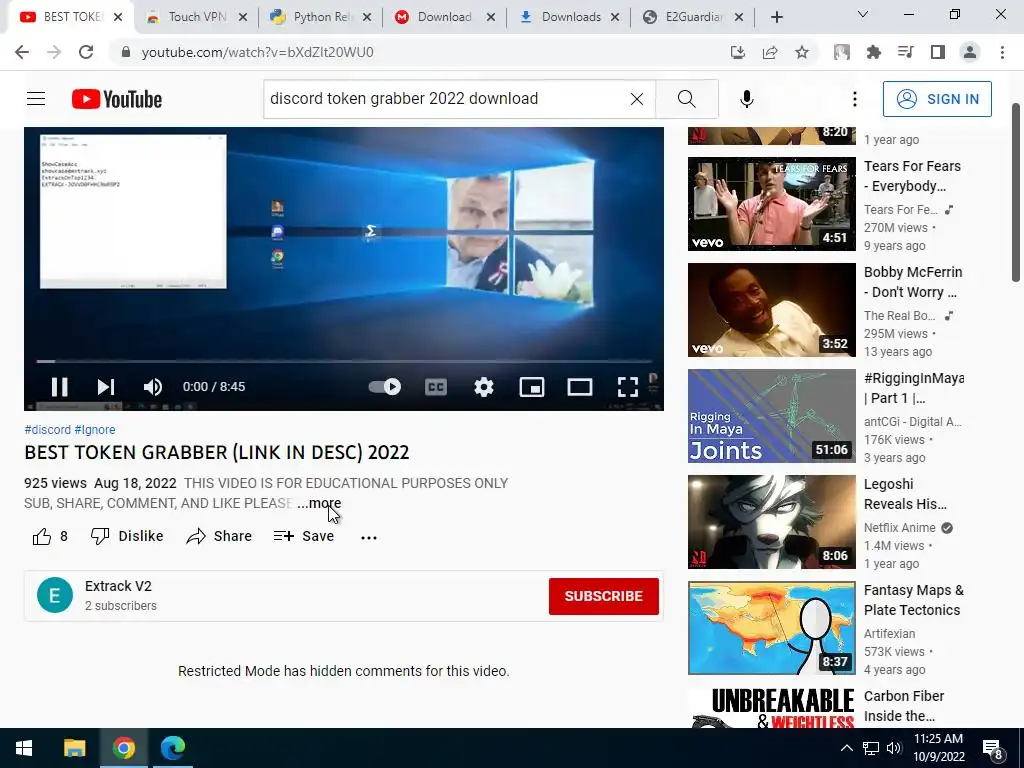Toggle autoplay switch in player
This screenshot has width=1024, height=768.
[x=385, y=387]
